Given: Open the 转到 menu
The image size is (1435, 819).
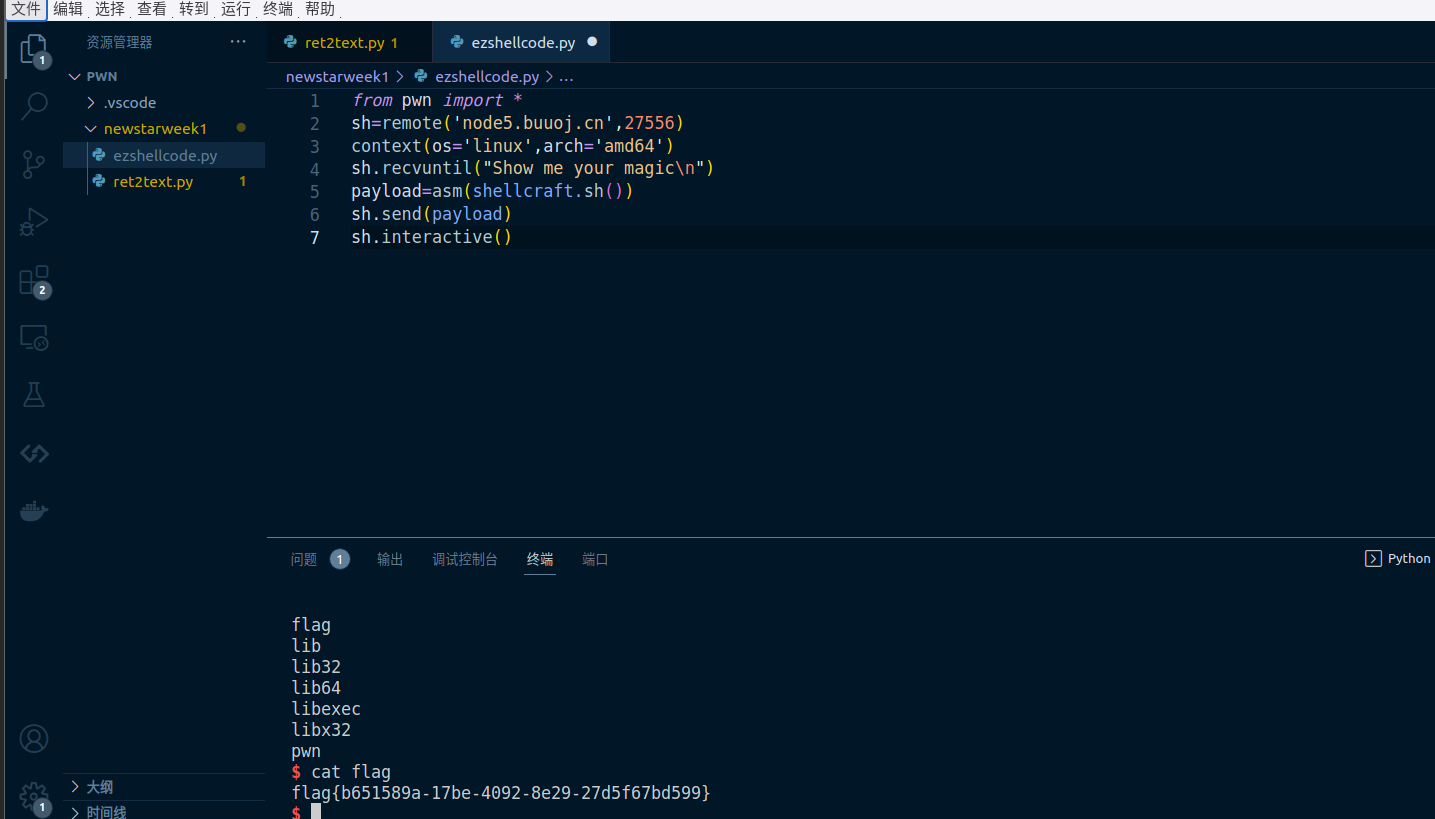Looking at the screenshot, I should (194, 9).
